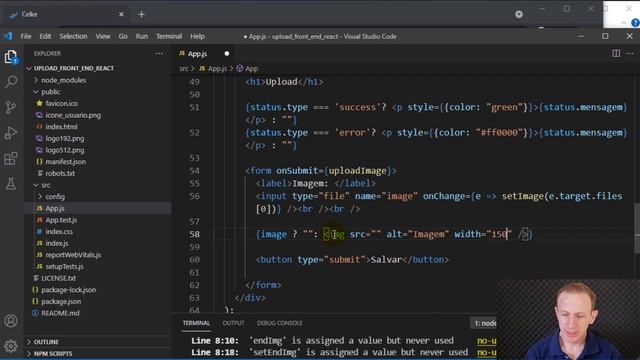Open the Go menu

pyautogui.click(x=123, y=36)
